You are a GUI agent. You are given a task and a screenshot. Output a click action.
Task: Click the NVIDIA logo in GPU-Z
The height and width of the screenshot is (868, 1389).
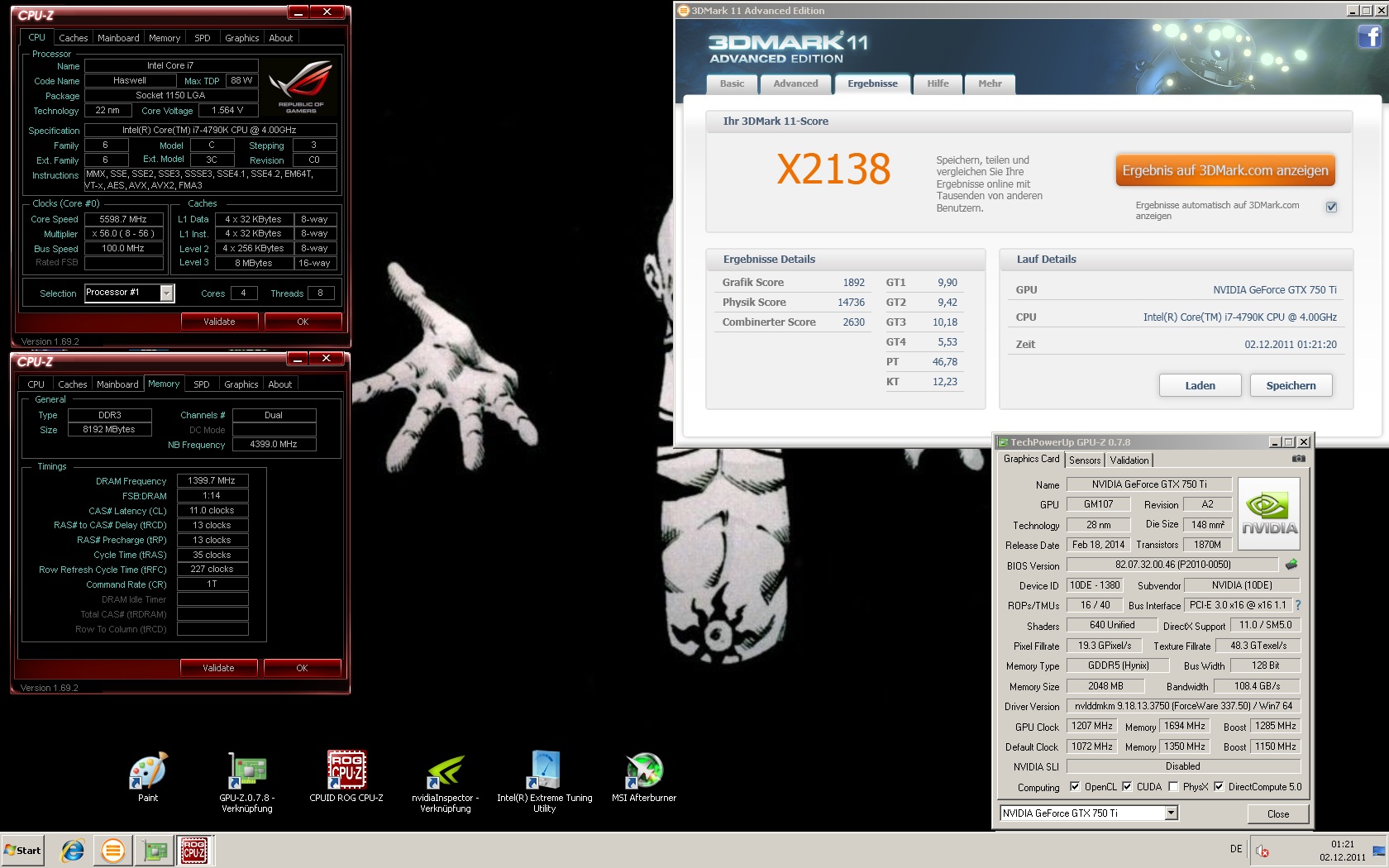[1269, 513]
